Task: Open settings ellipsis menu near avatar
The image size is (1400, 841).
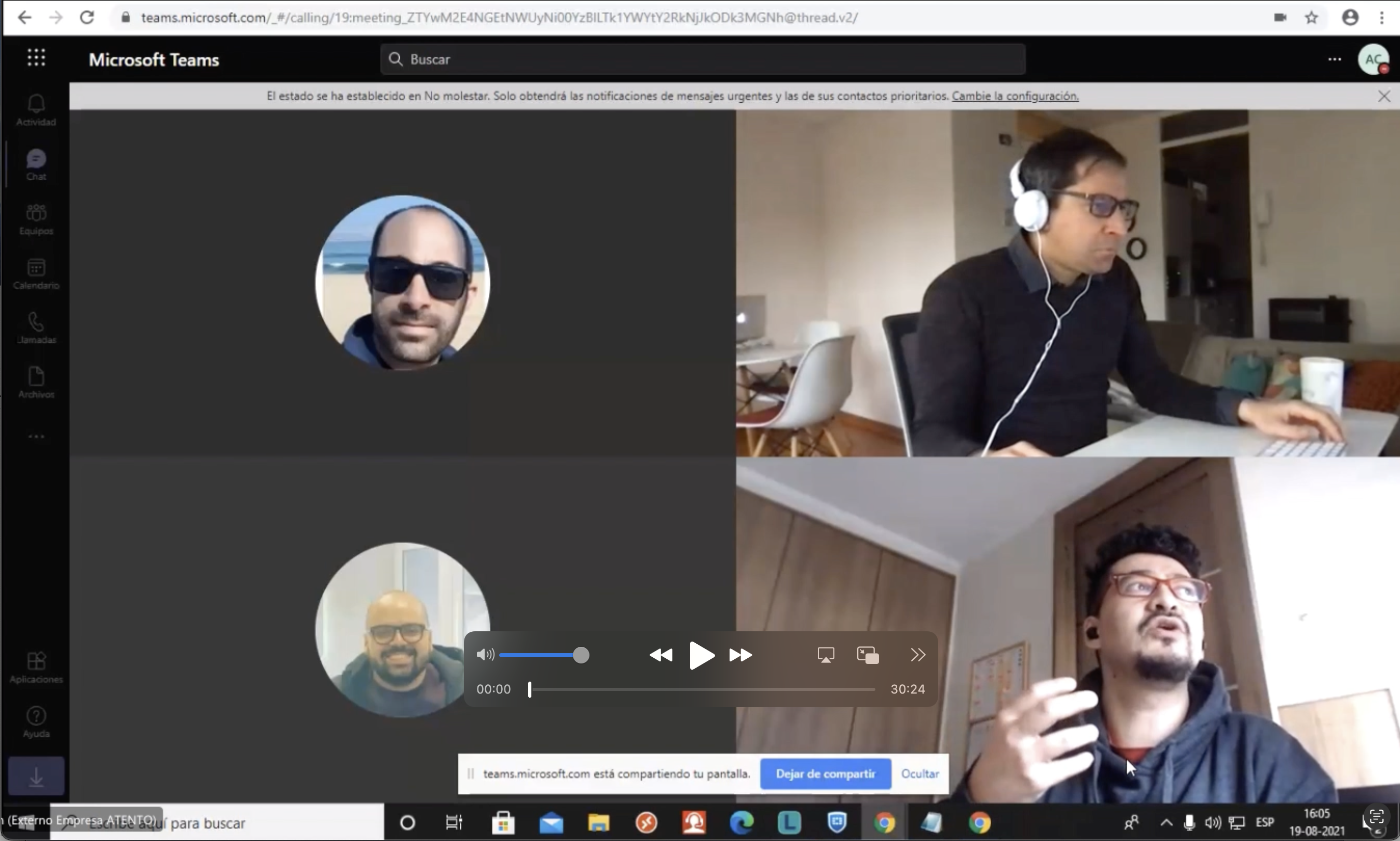Action: point(1334,59)
